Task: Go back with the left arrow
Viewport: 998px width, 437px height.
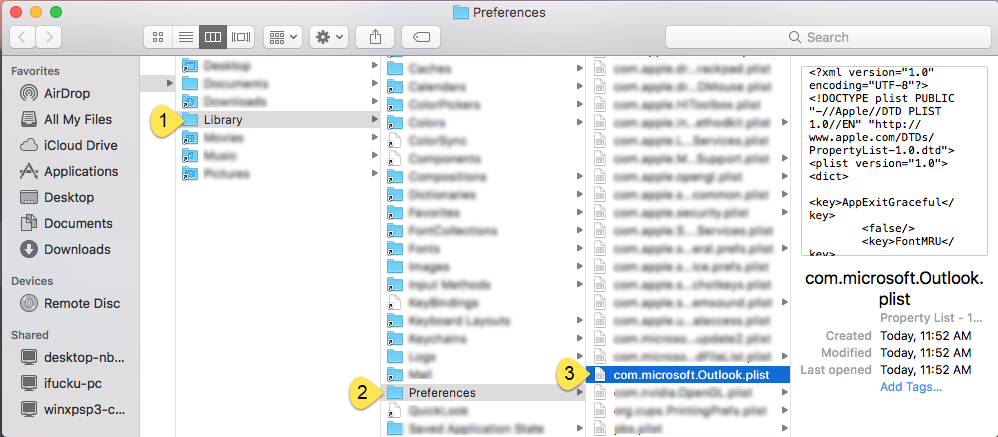Action: 22,38
